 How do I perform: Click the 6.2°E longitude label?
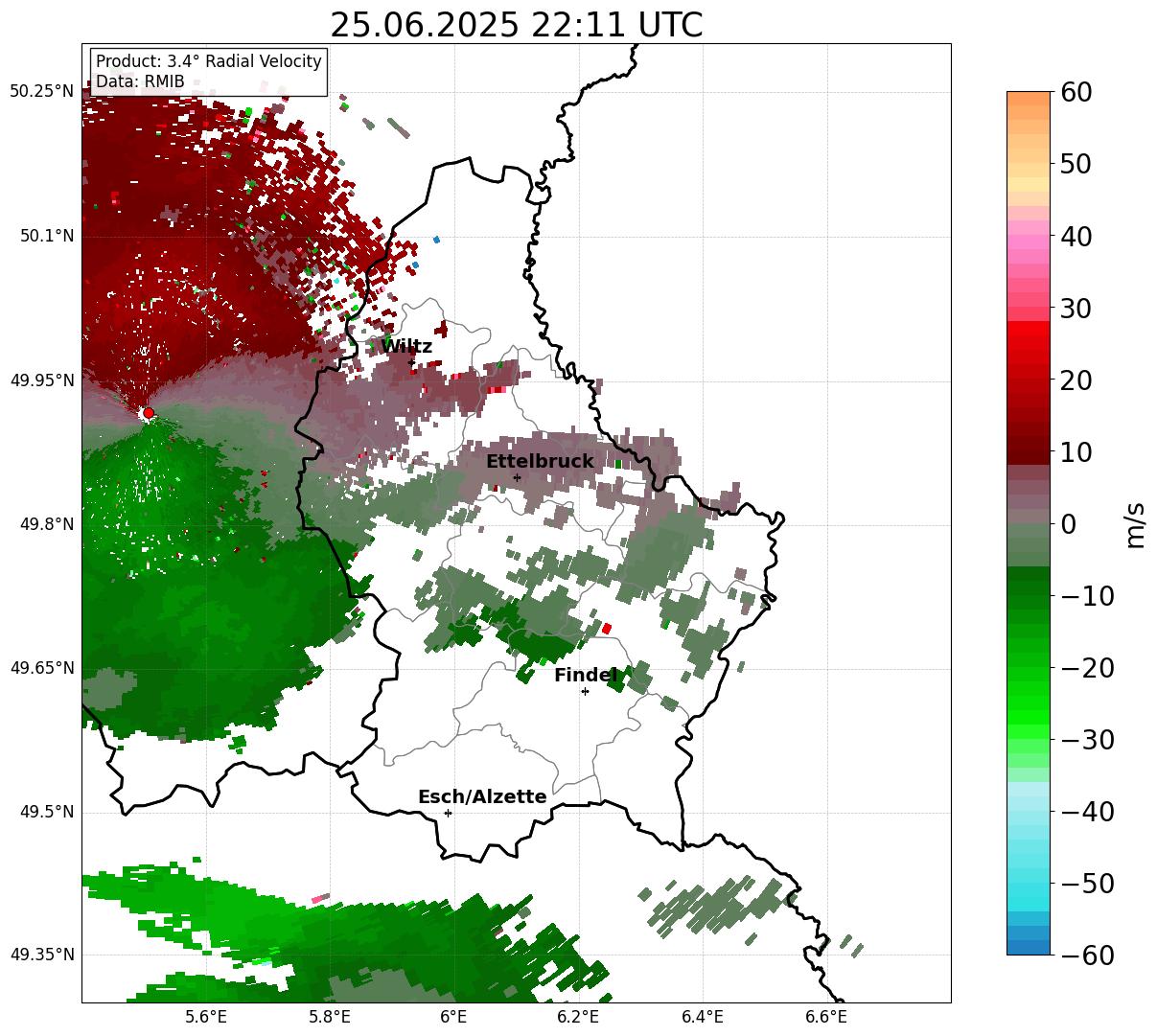(x=578, y=1017)
